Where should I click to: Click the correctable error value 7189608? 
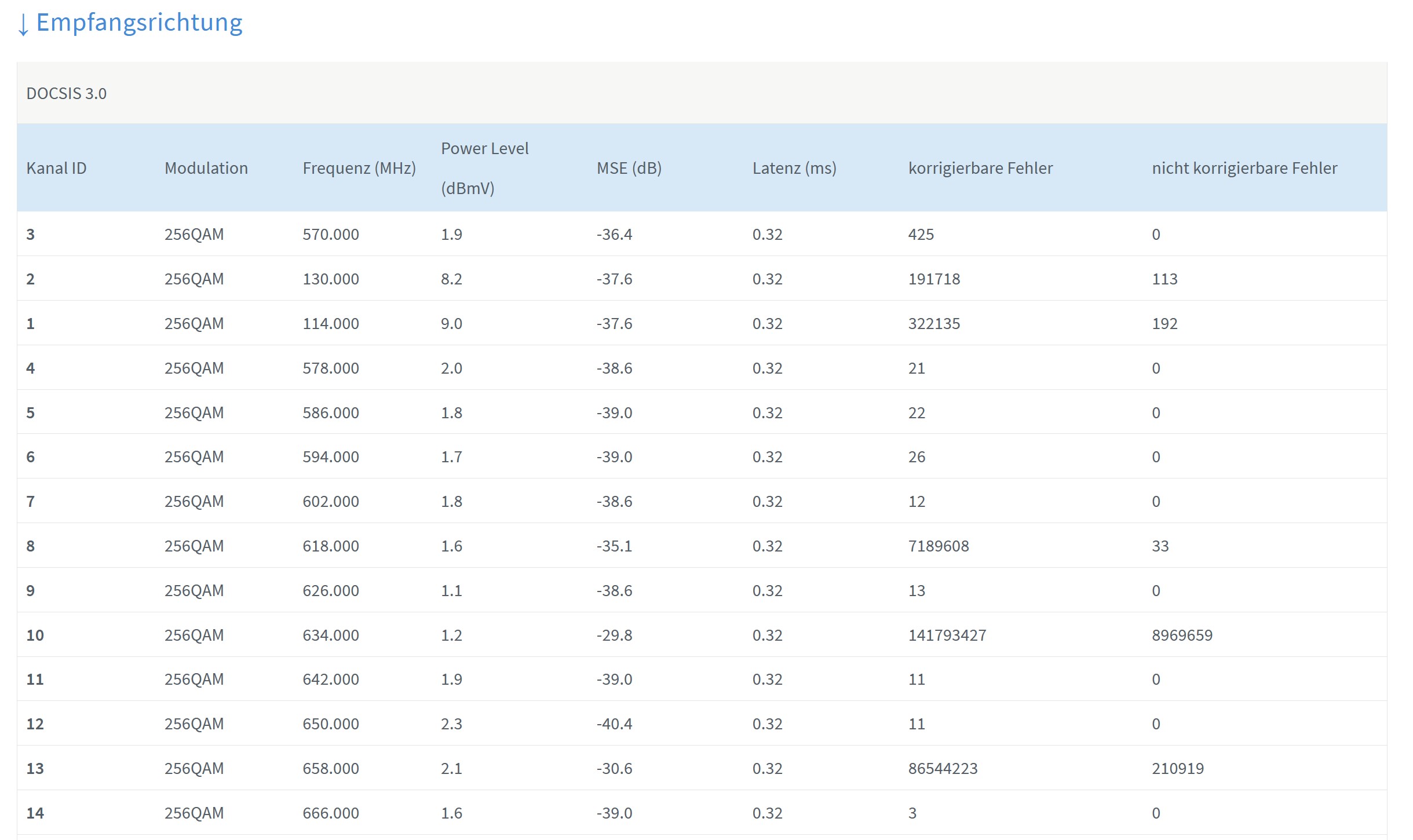pyautogui.click(x=938, y=546)
